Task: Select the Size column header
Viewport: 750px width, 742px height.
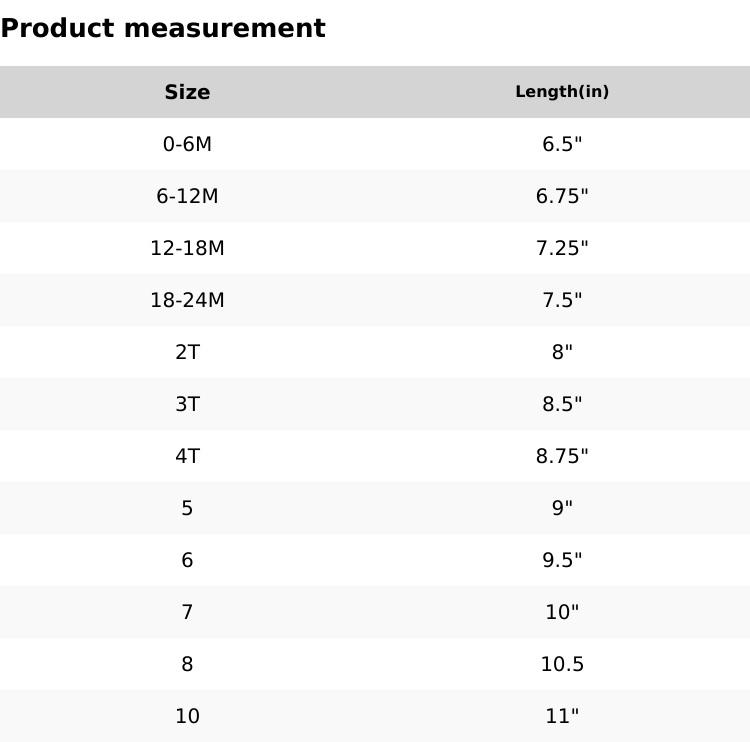Action: [187, 92]
